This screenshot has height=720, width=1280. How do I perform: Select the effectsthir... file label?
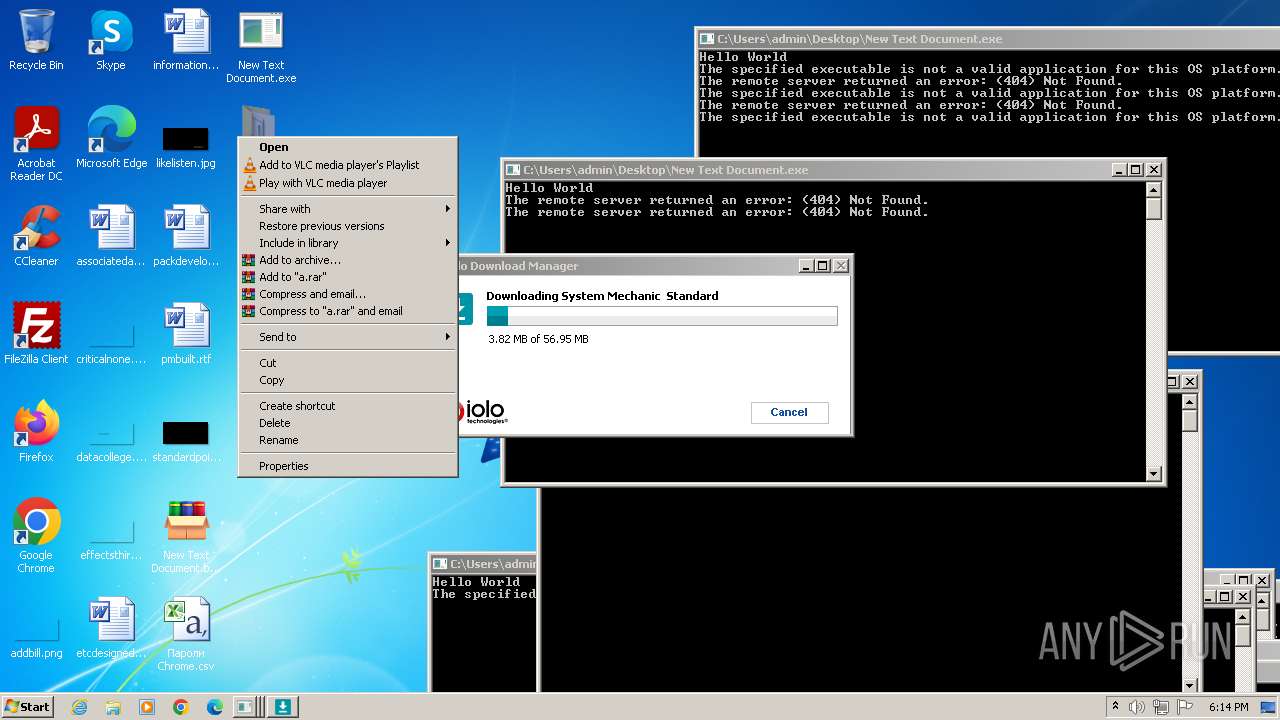111,555
